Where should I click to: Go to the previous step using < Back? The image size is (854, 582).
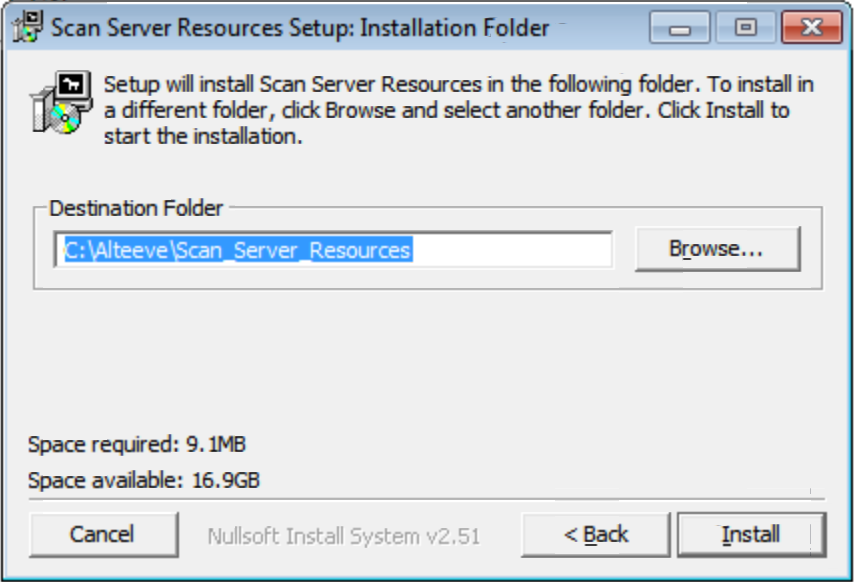[x=595, y=535]
